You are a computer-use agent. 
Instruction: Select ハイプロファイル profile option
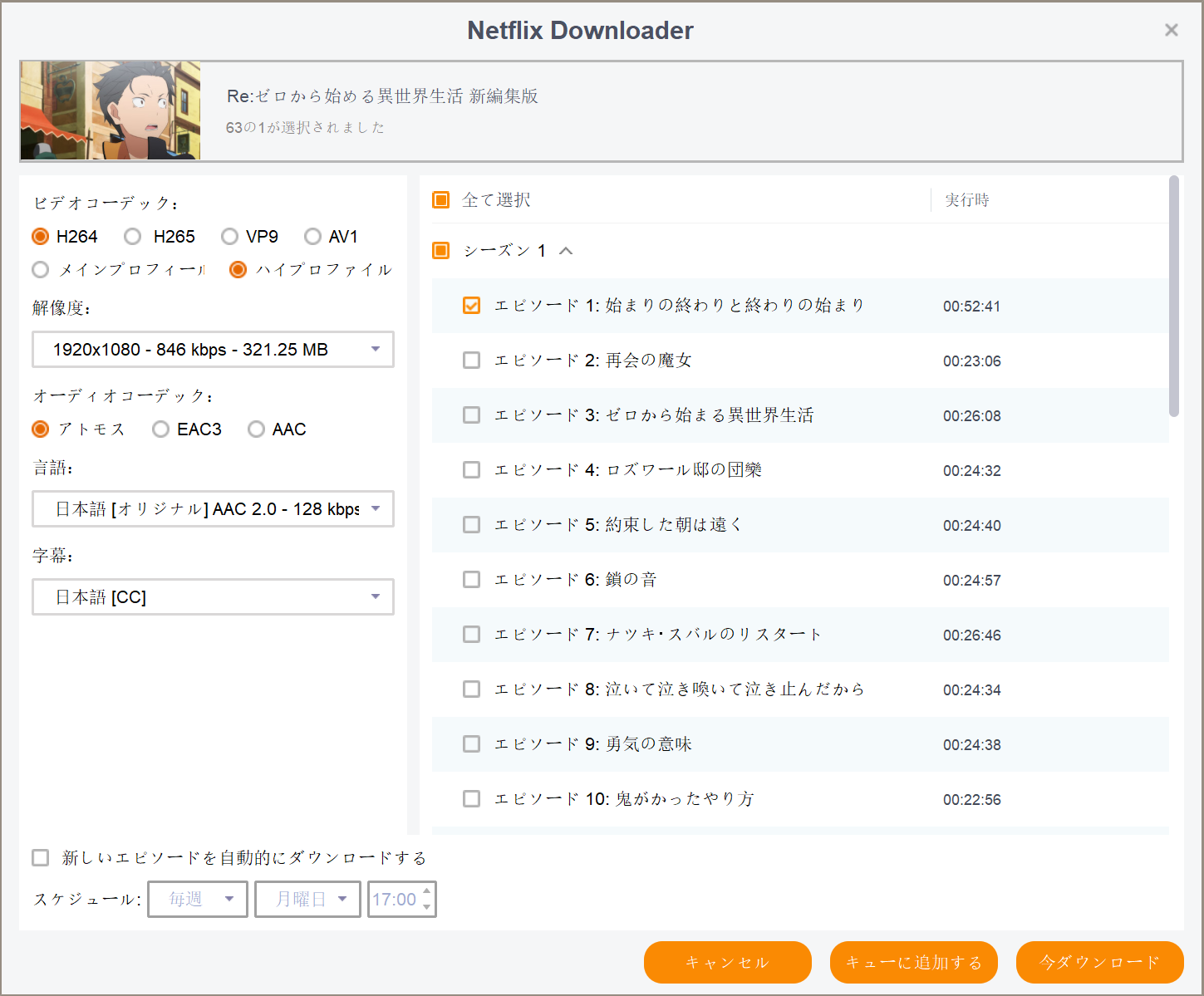pyautogui.click(x=238, y=270)
